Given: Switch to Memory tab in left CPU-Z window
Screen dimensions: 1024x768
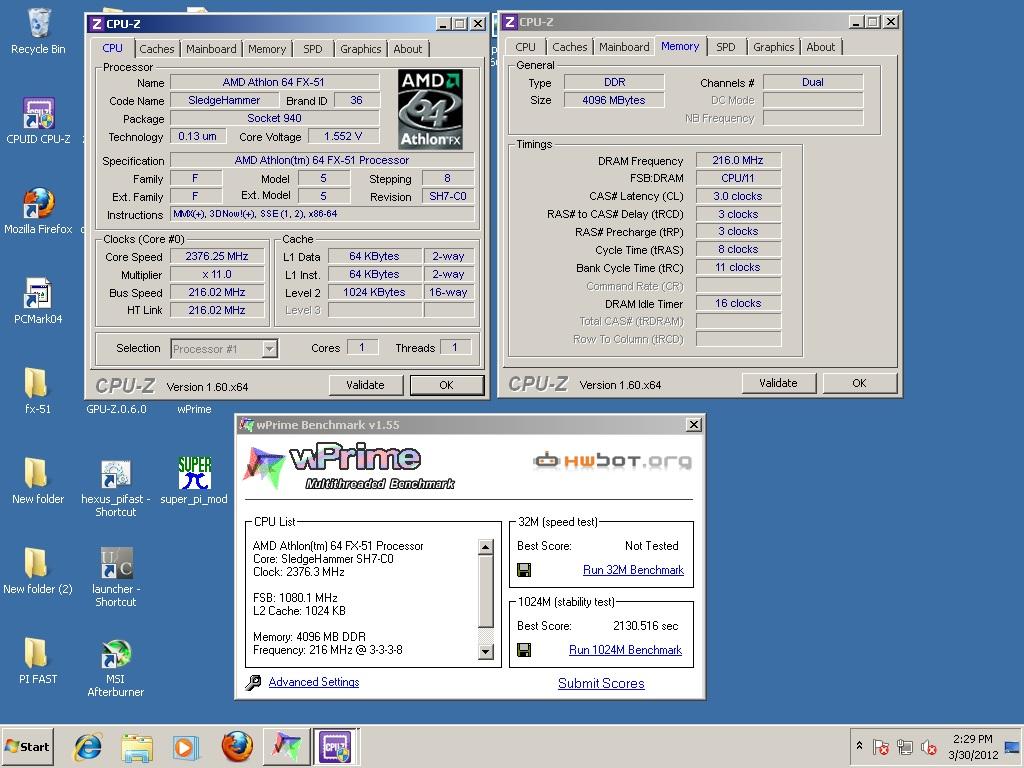Looking at the screenshot, I should coord(266,49).
